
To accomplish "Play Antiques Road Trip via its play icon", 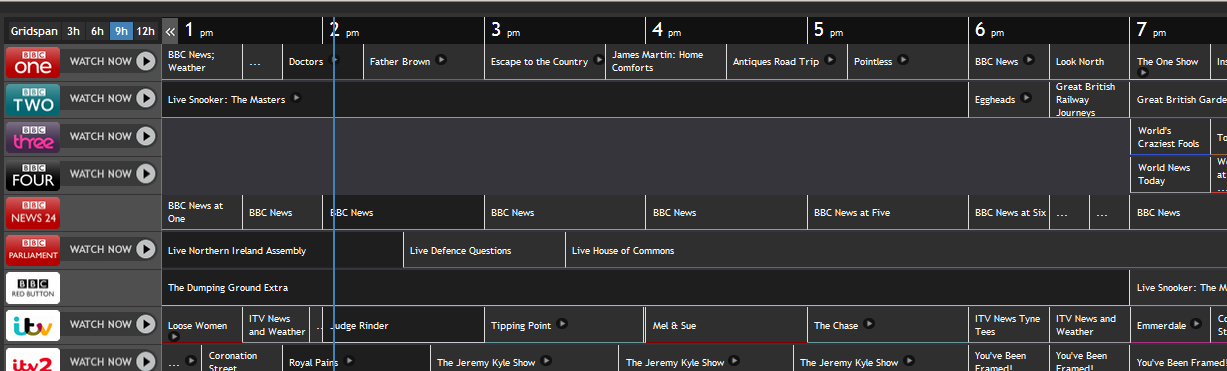I will tap(830, 60).
